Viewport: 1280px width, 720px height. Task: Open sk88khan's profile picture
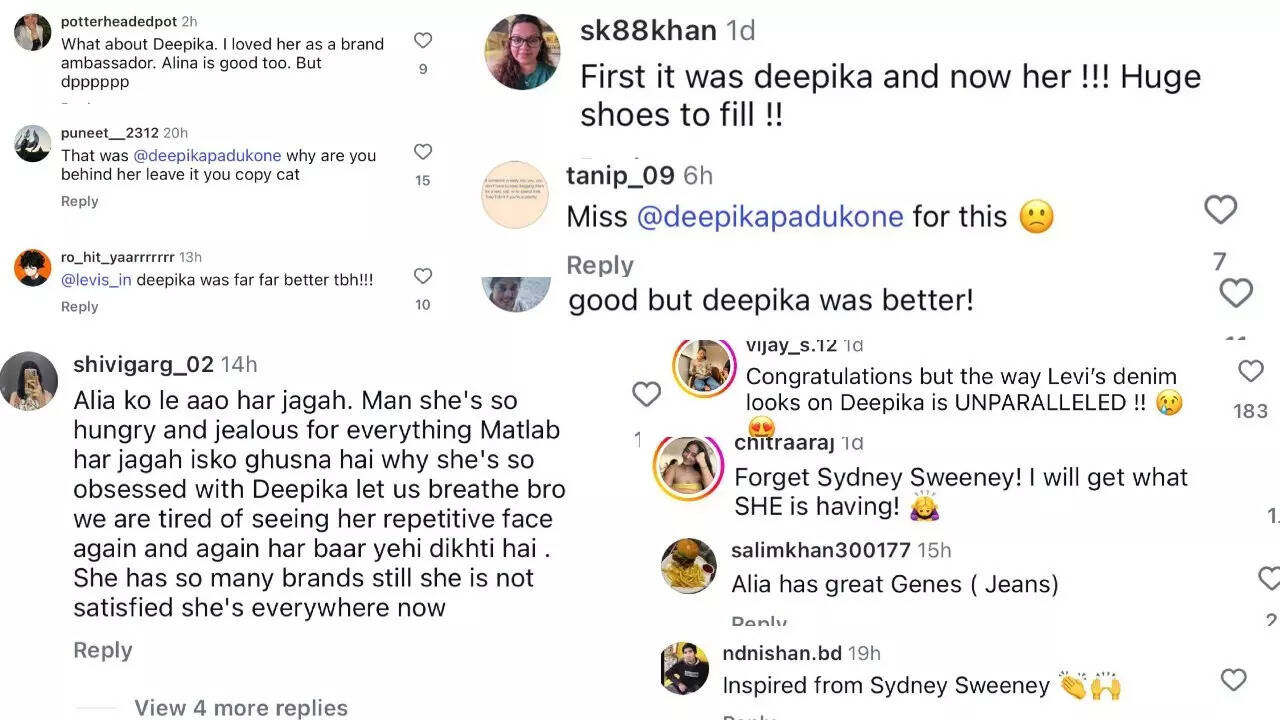(x=522, y=52)
